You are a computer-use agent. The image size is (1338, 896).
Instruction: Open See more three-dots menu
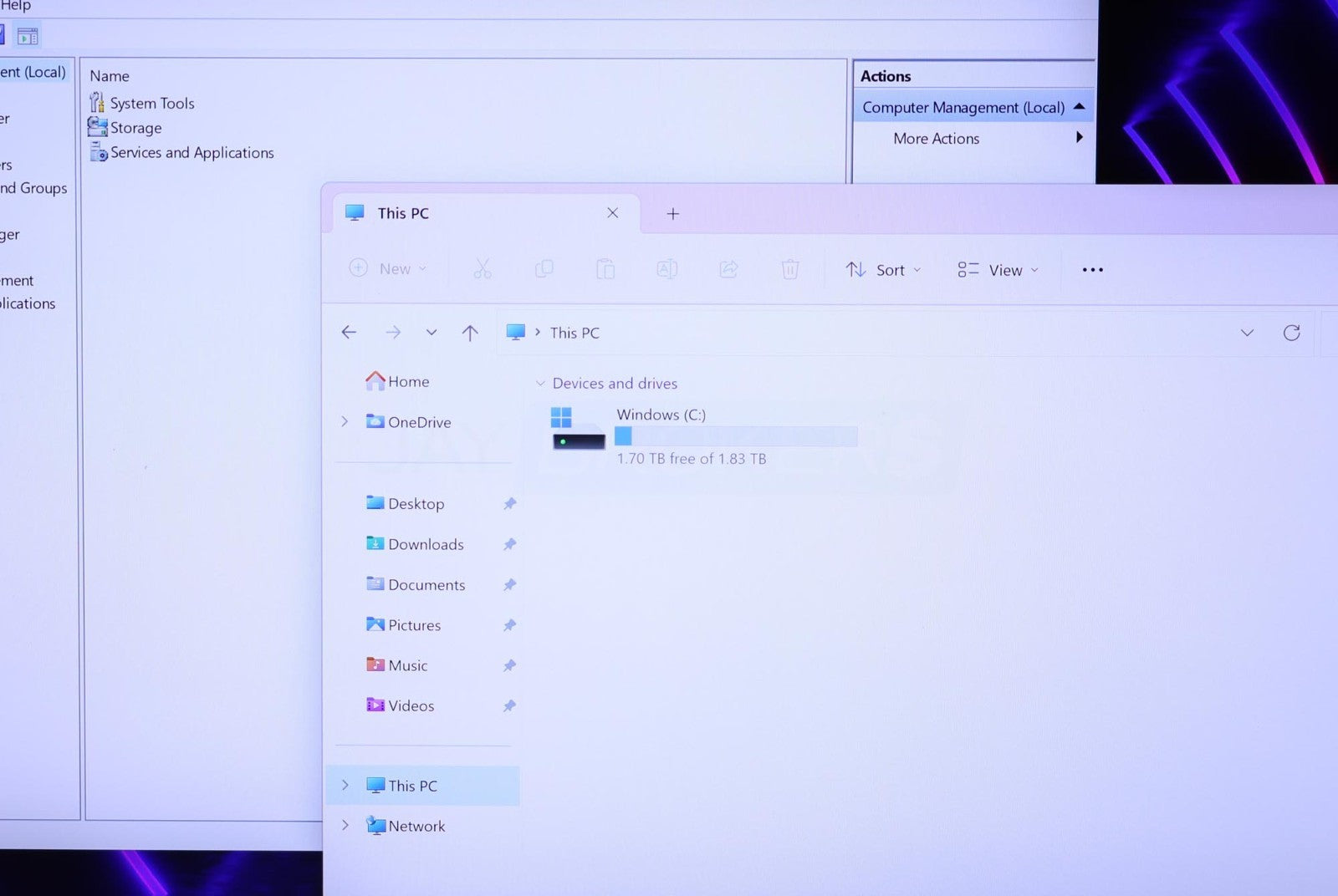point(1092,270)
